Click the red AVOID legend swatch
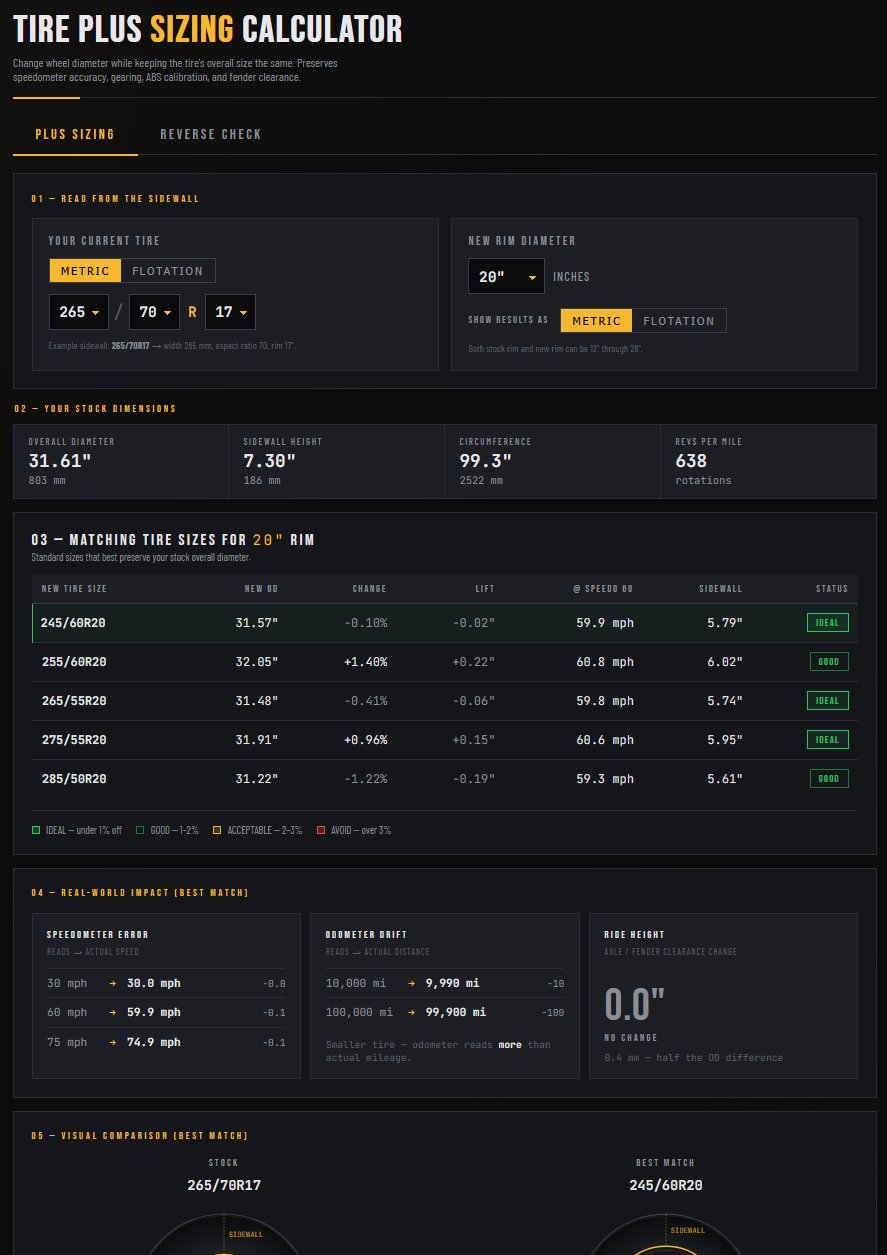This screenshot has height=1255, width=887. click(x=321, y=830)
